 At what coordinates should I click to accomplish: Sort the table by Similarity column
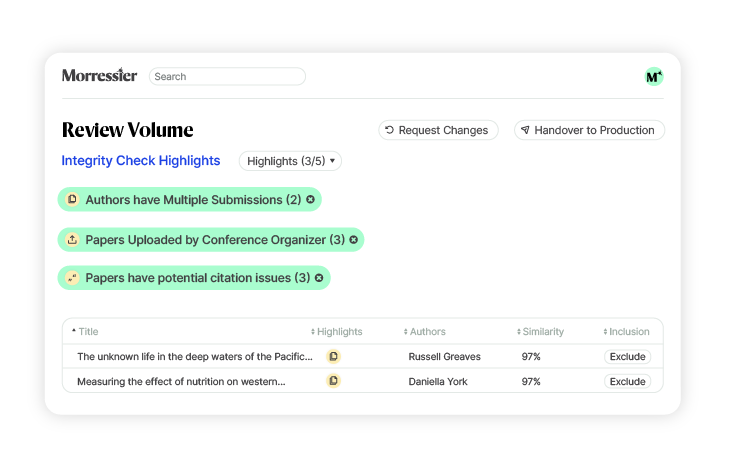[540, 331]
